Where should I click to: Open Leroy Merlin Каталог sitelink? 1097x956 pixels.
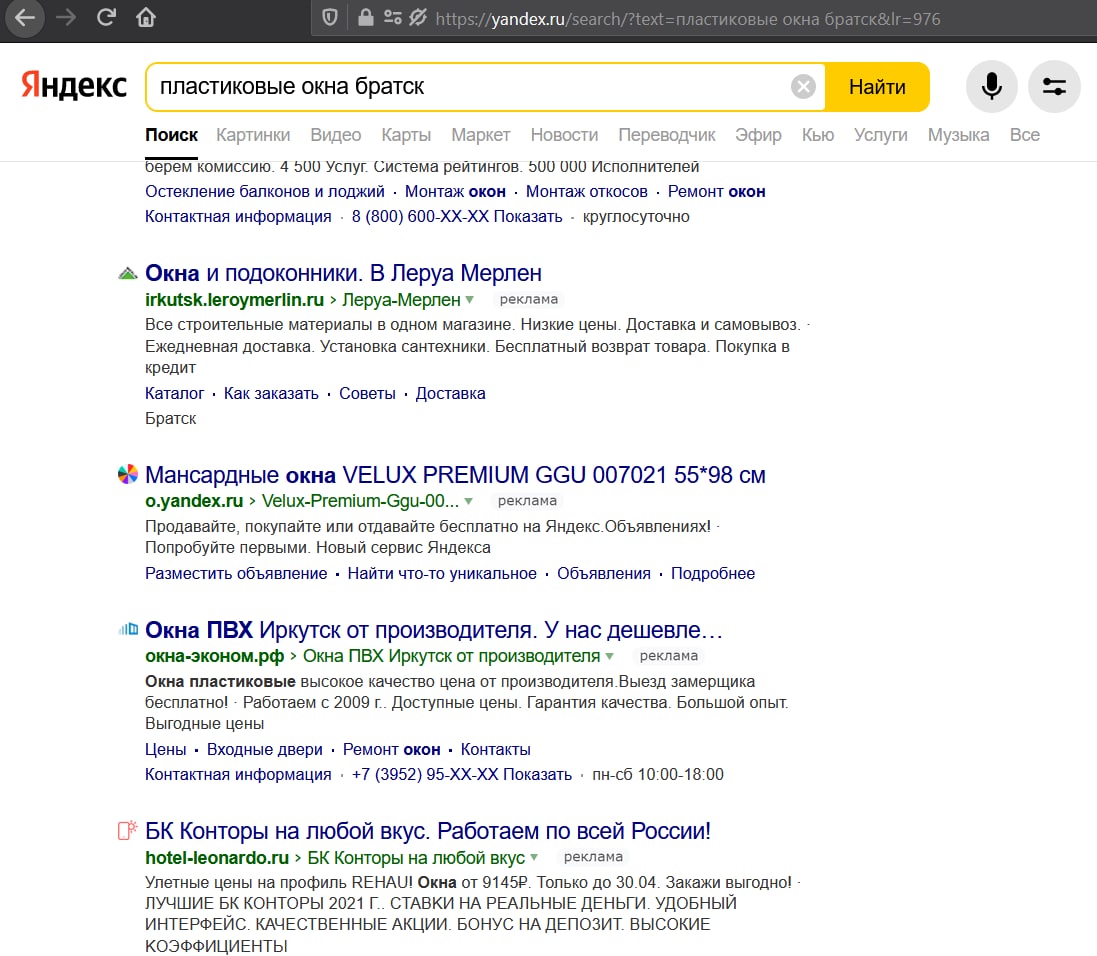click(174, 393)
